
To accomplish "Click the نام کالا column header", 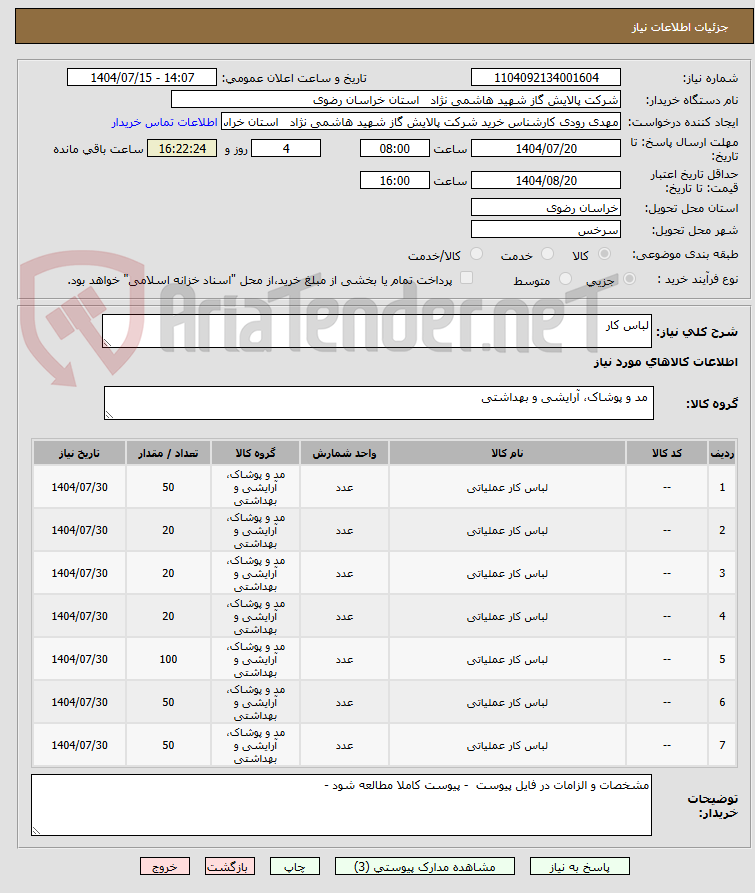I will coord(507,453).
